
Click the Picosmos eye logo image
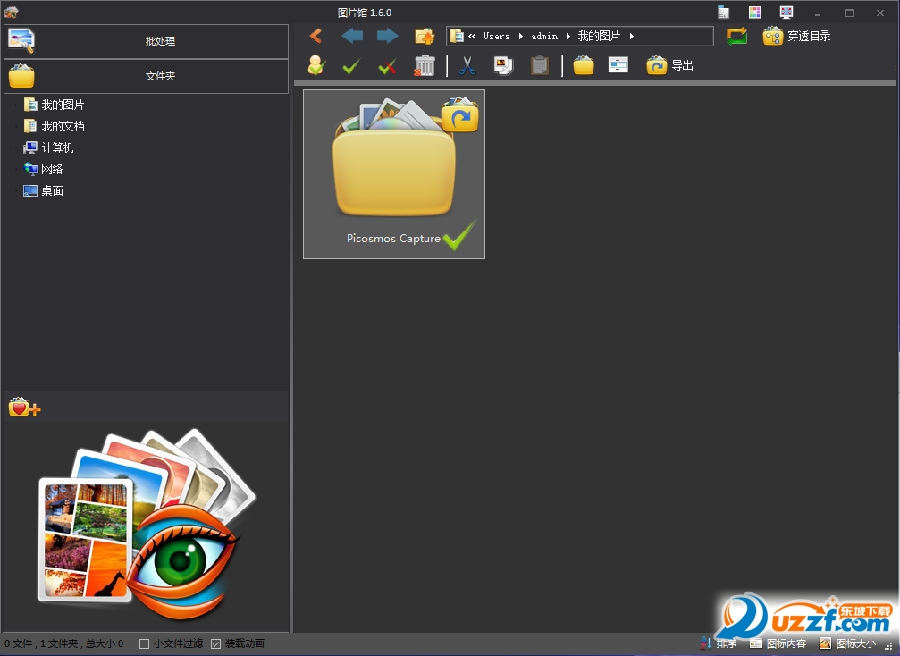[x=146, y=524]
